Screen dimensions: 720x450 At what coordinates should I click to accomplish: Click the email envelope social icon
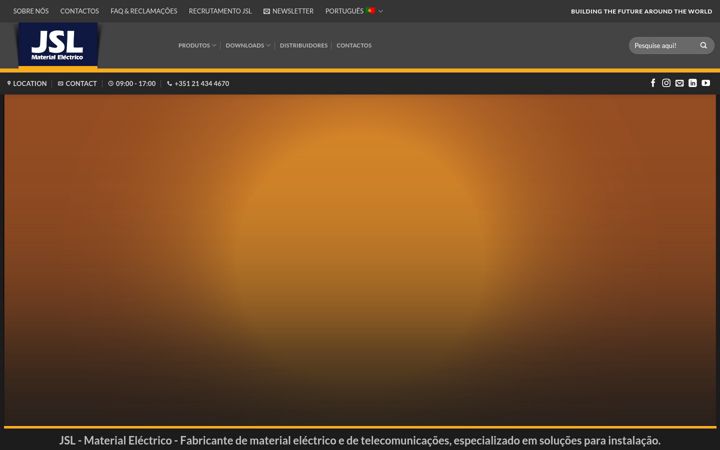click(x=680, y=83)
